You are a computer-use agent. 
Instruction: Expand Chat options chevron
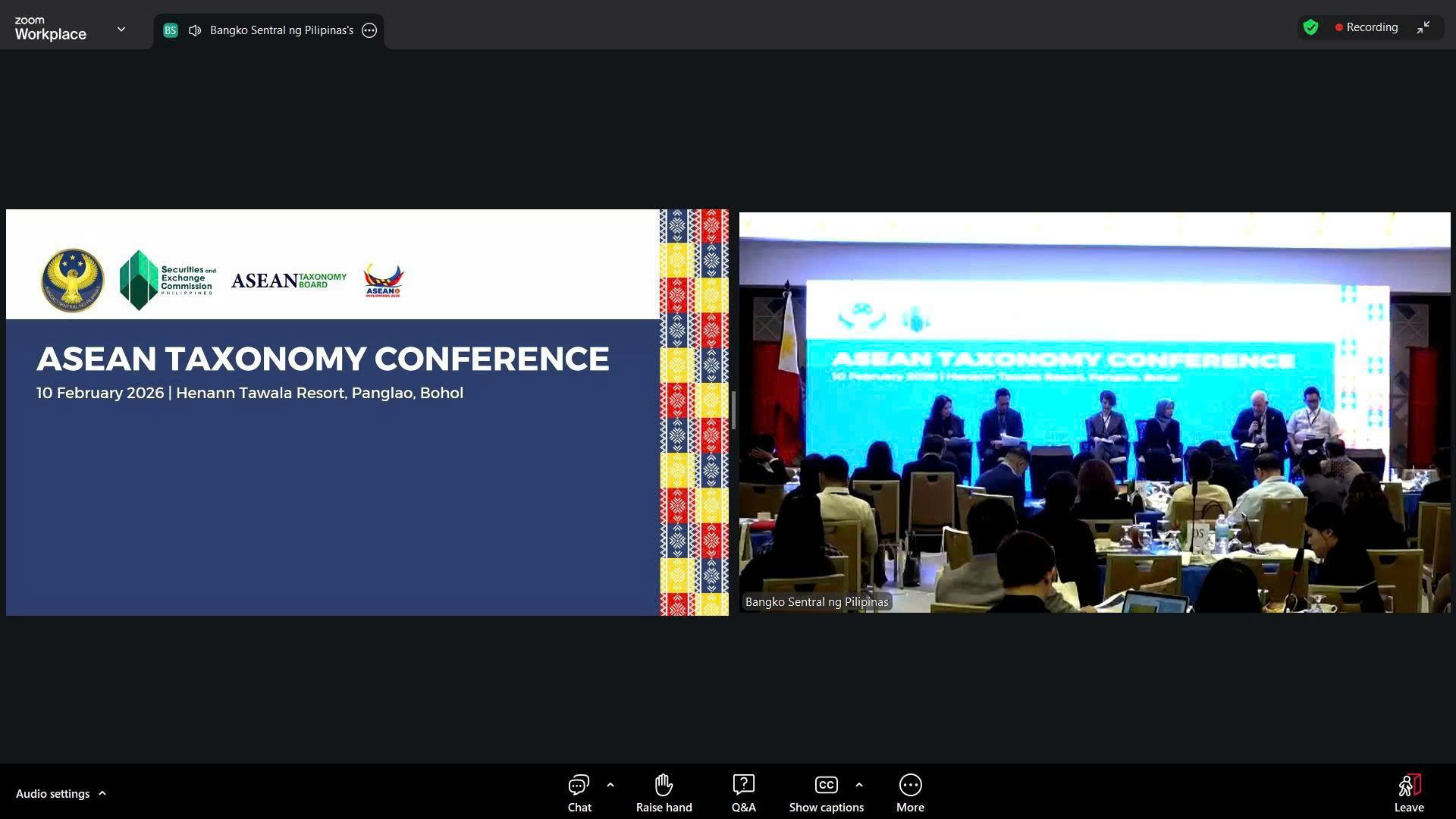click(610, 785)
